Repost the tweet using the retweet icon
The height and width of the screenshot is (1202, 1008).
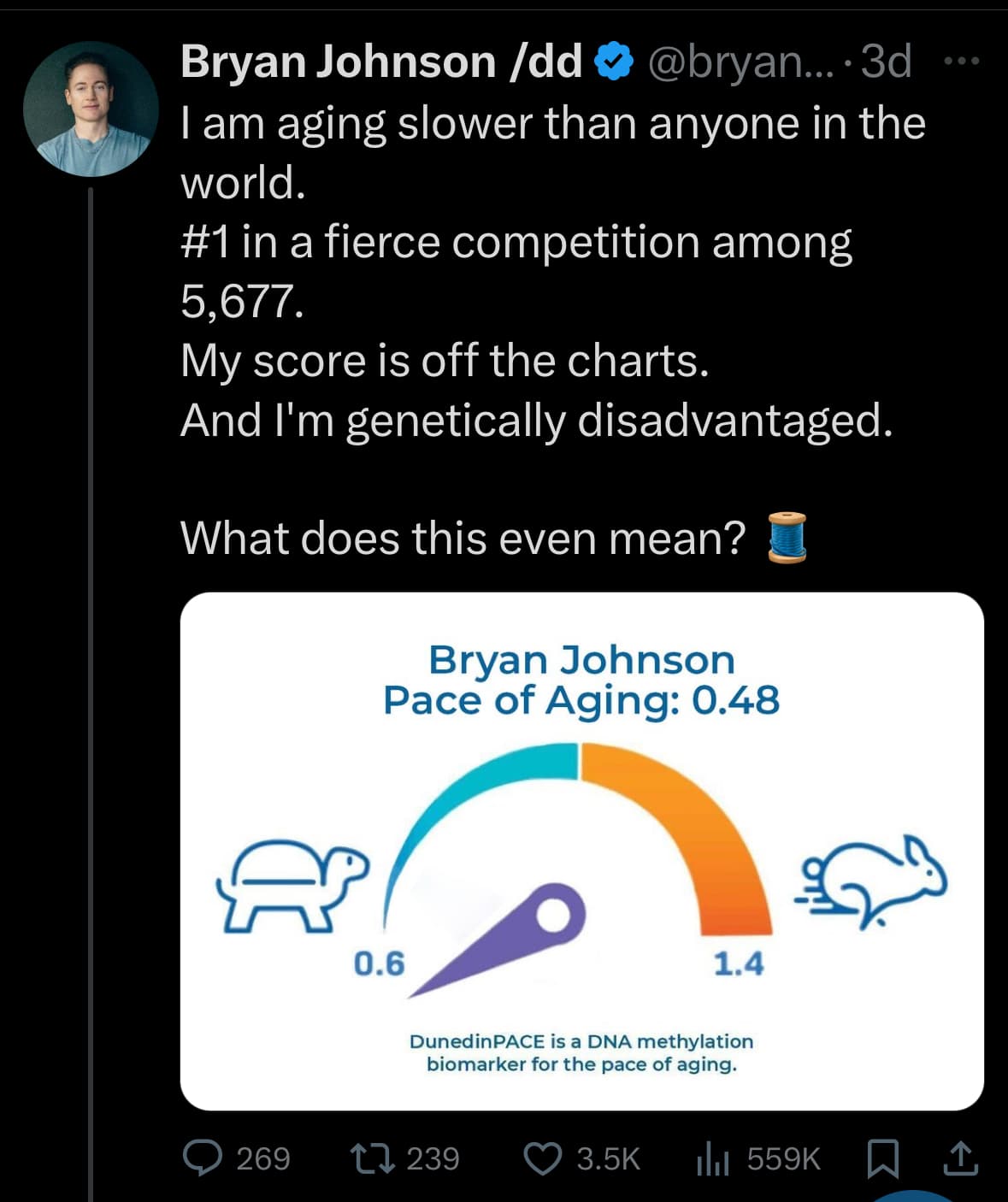click(x=372, y=1158)
